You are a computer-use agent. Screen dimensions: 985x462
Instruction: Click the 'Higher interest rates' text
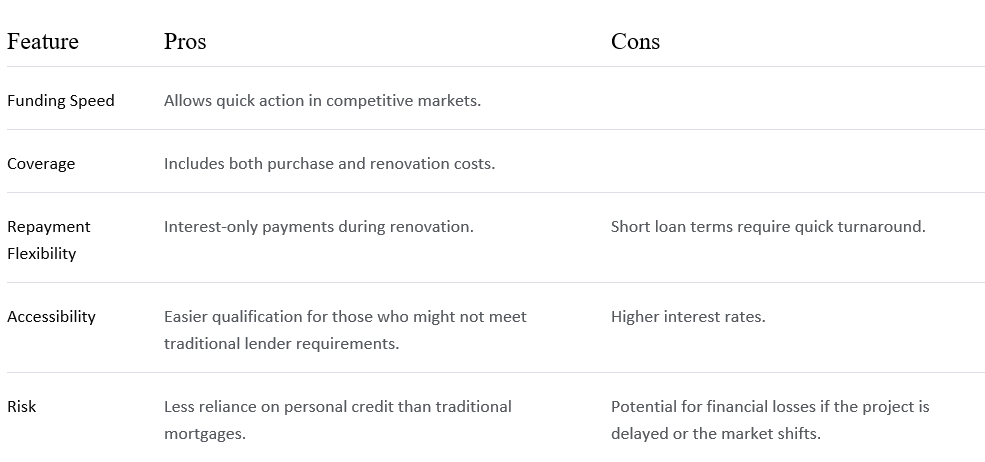click(x=688, y=316)
